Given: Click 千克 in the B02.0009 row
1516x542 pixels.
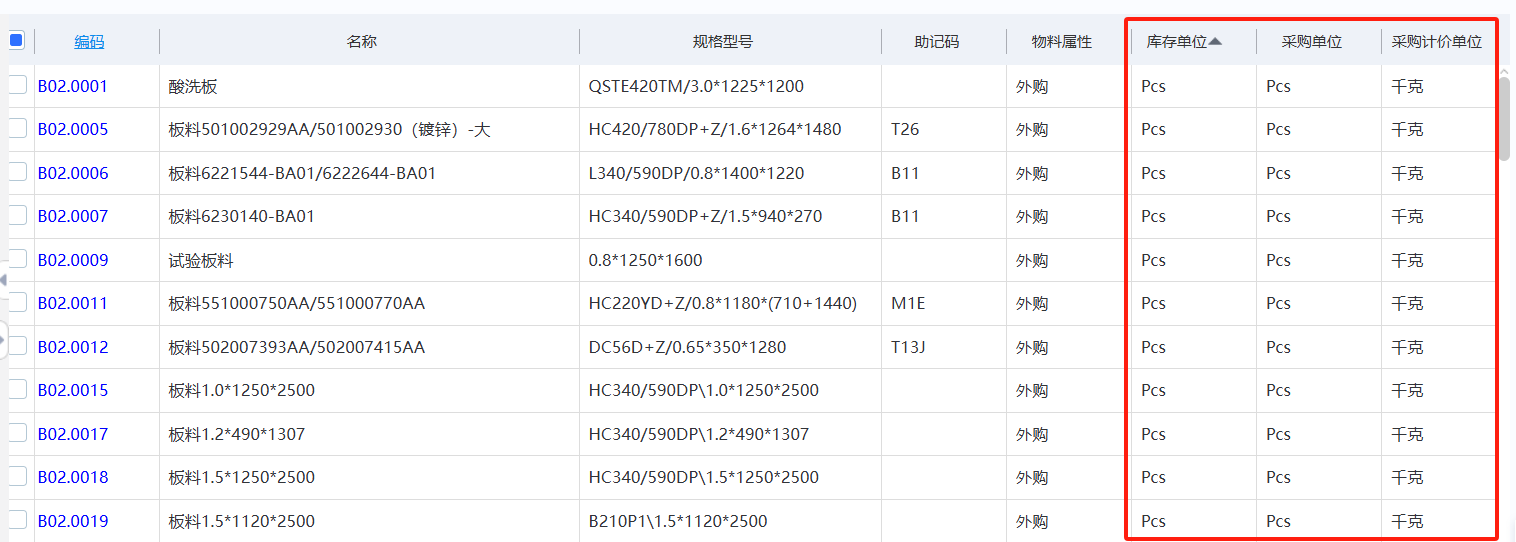Looking at the screenshot, I should click(x=1407, y=260).
